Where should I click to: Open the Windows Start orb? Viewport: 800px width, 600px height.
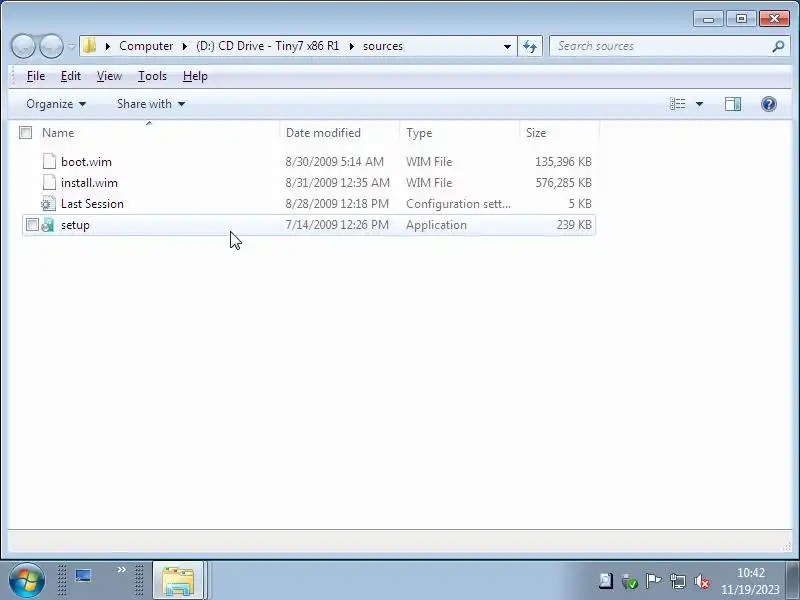[26, 581]
